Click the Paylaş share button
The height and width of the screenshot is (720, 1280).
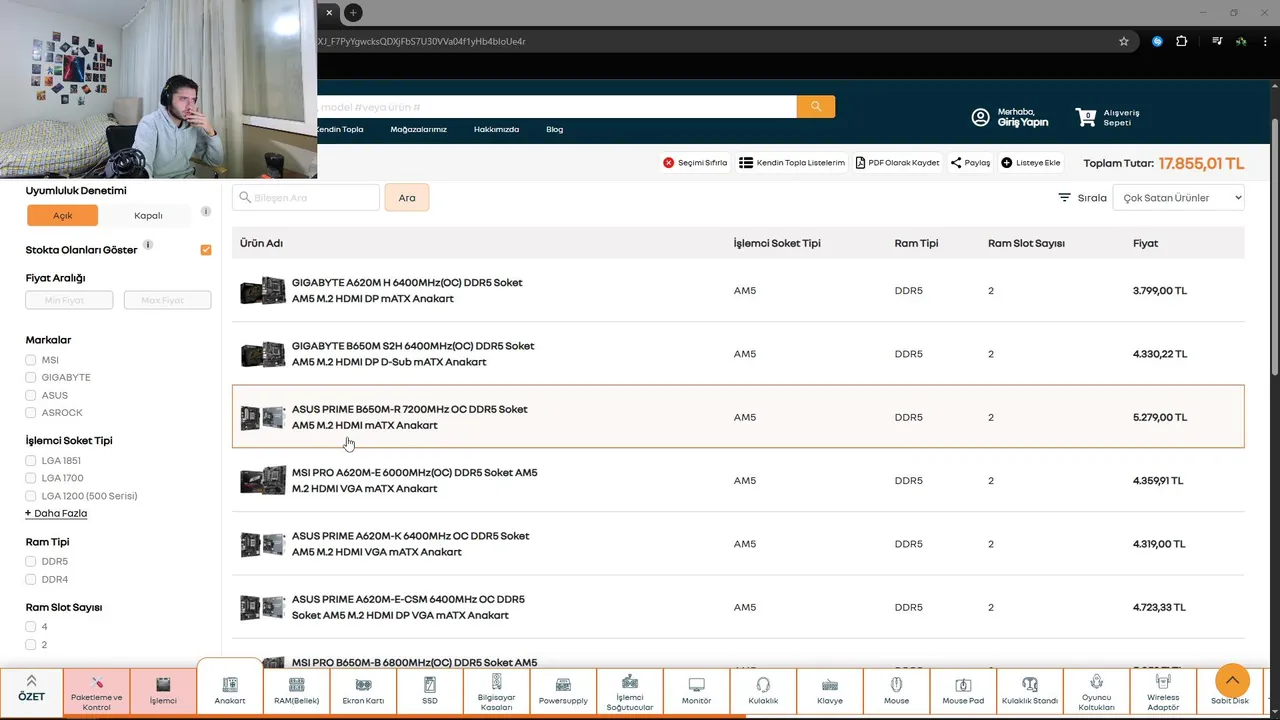pyautogui.click(x=970, y=163)
